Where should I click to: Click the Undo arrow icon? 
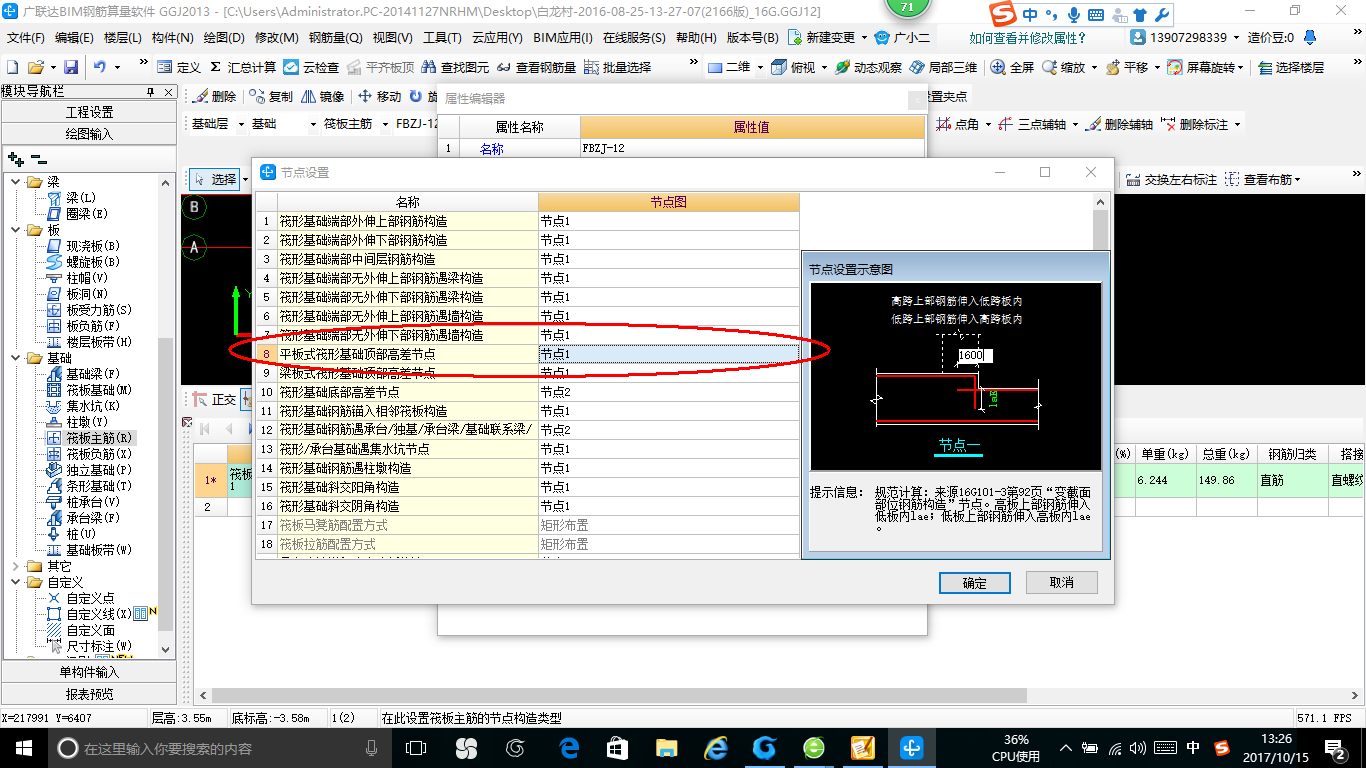click(100, 67)
